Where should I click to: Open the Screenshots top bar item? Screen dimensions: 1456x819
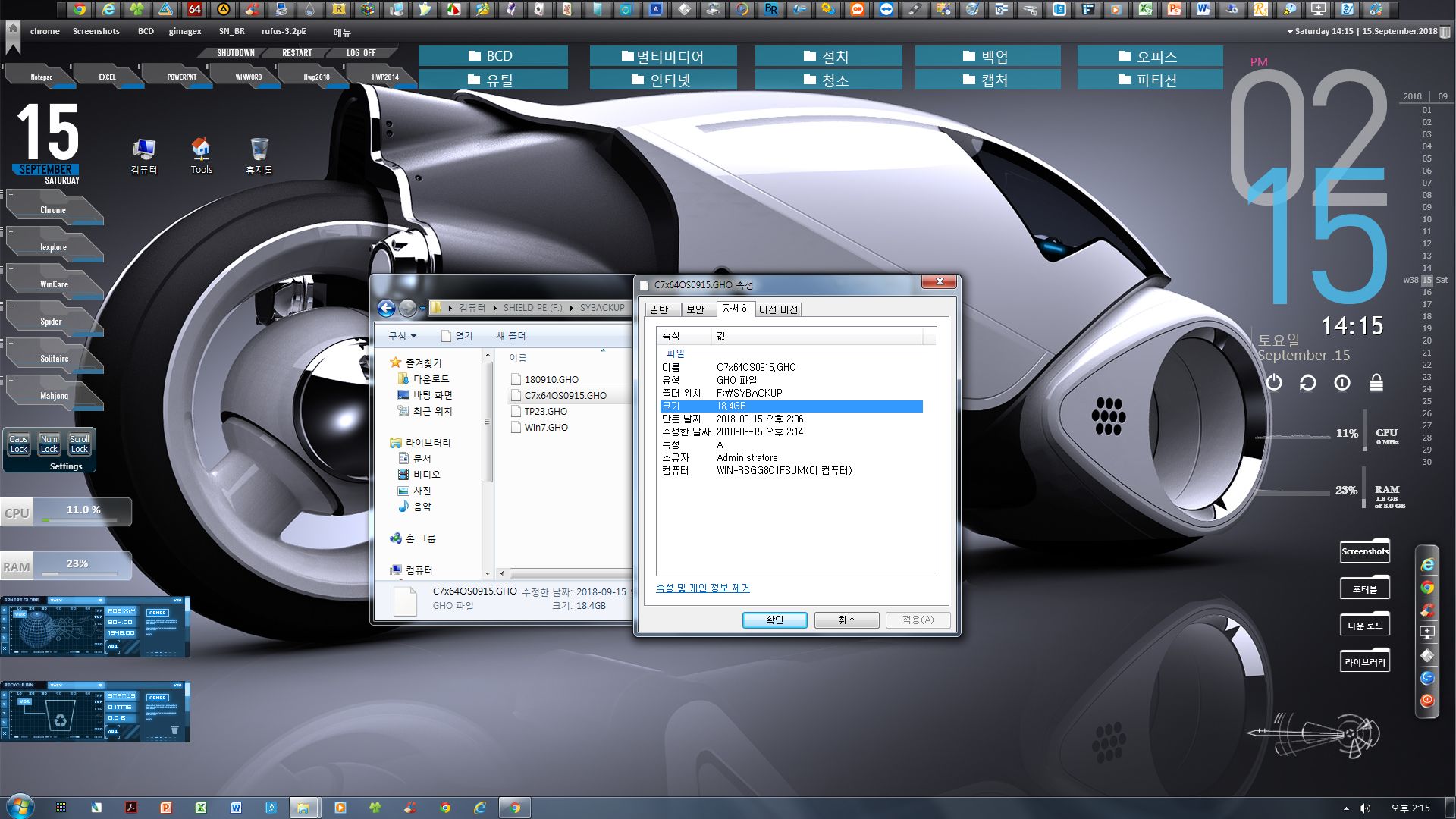(x=96, y=32)
